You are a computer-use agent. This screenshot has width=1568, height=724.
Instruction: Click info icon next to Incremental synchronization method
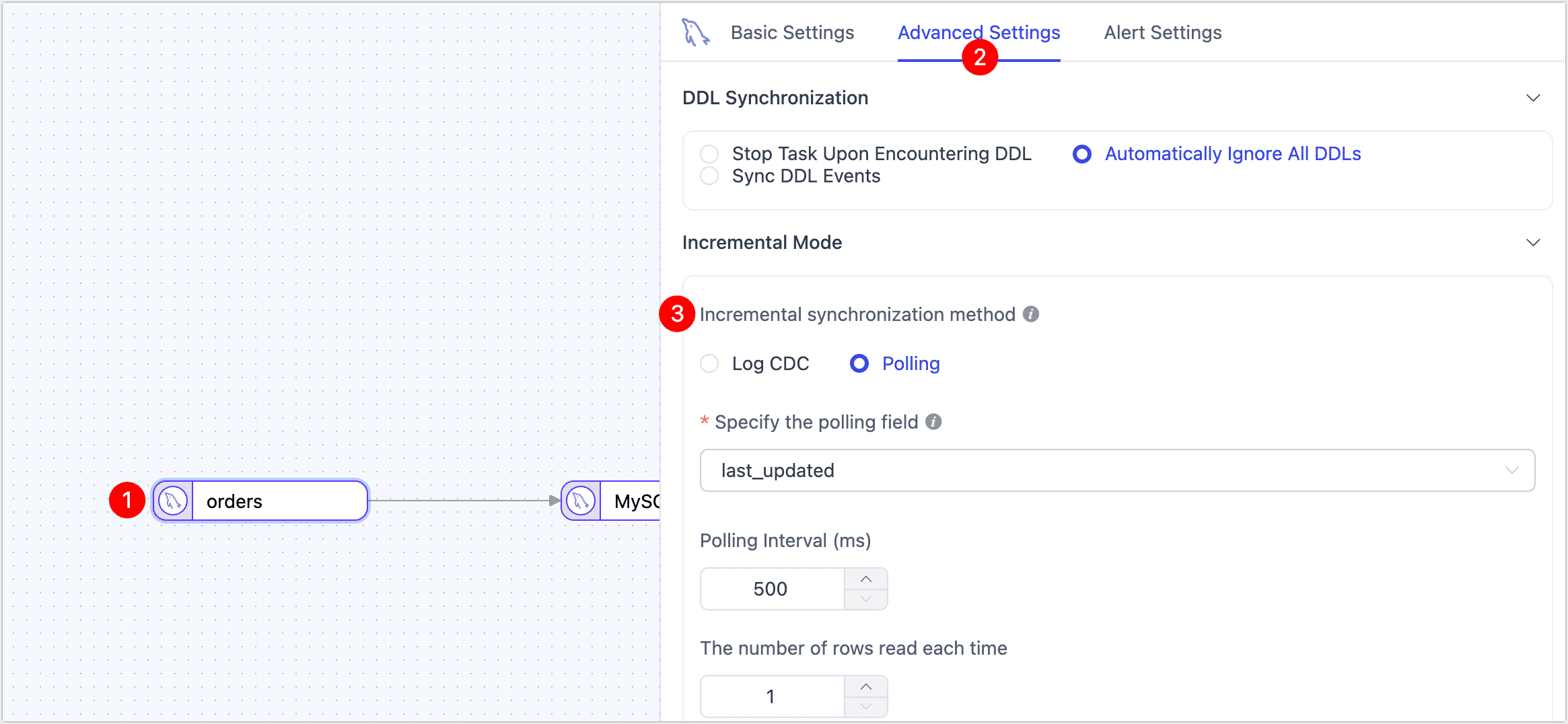click(x=1031, y=314)
